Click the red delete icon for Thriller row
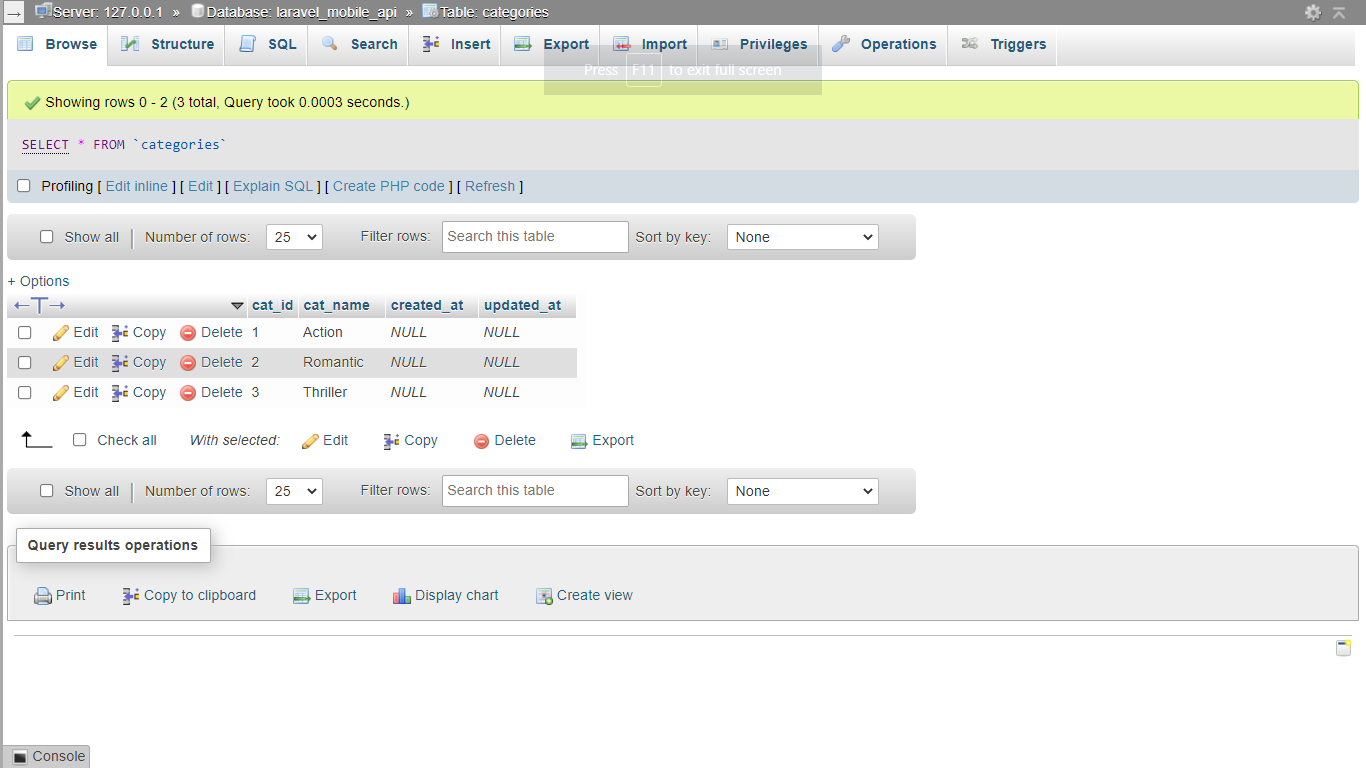 click(188, 393)
